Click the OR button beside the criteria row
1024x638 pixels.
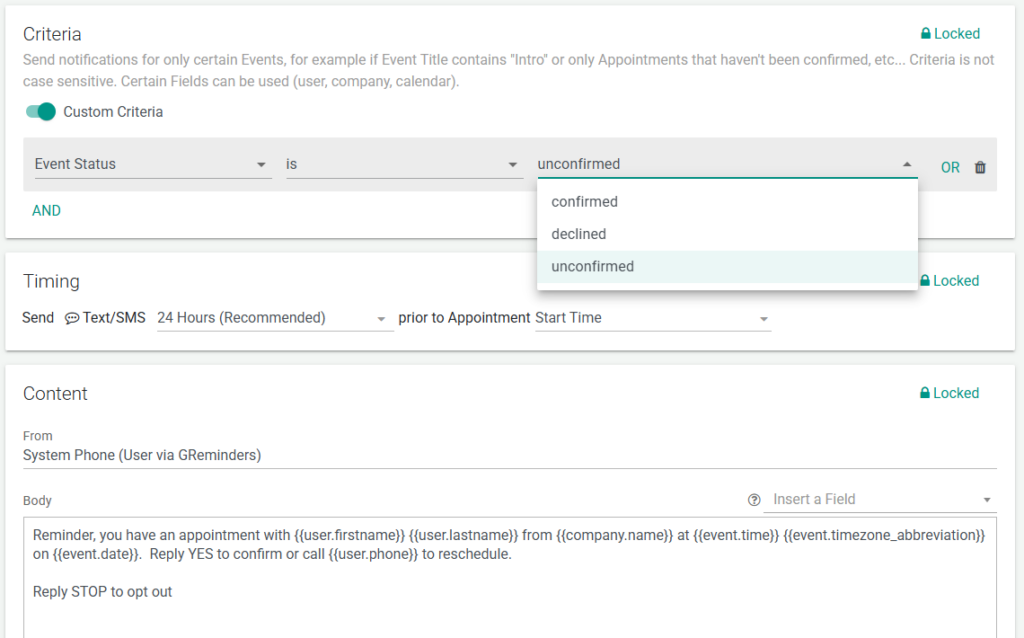point(950,168)
